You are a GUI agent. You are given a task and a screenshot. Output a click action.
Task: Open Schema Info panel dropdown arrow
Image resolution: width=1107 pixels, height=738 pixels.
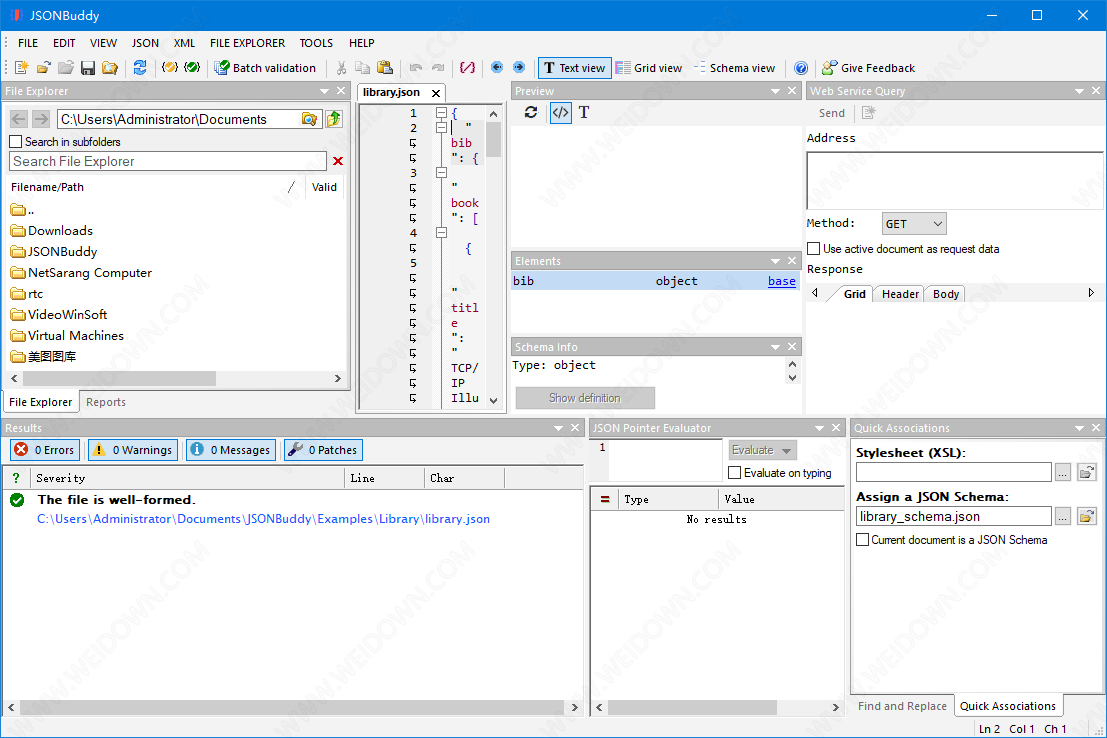tap(775, 347)
